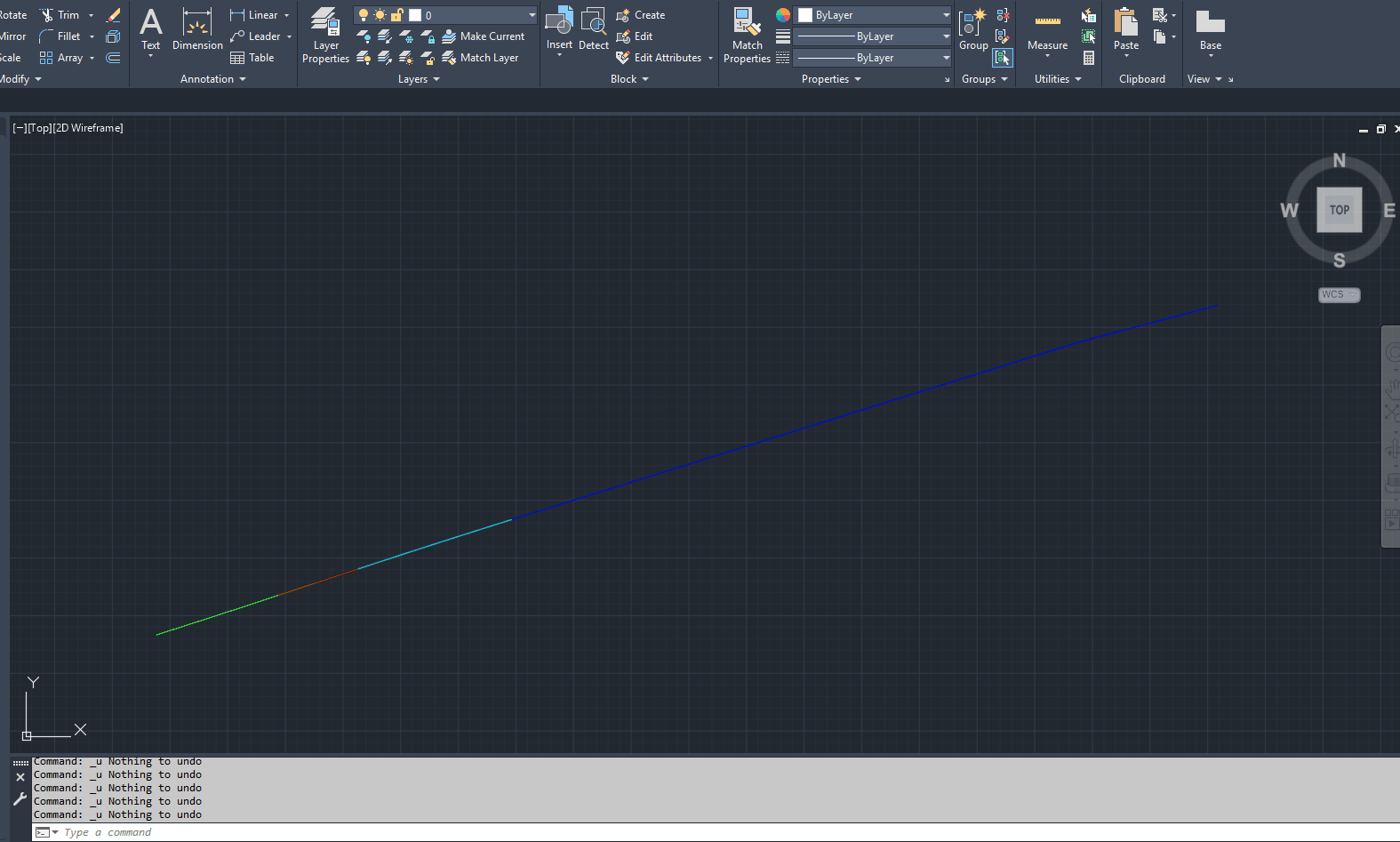The width and height of the screenshot is (1400, 842).
Task: Click the TOP face of ViewCube
Action: (1339, 210)
